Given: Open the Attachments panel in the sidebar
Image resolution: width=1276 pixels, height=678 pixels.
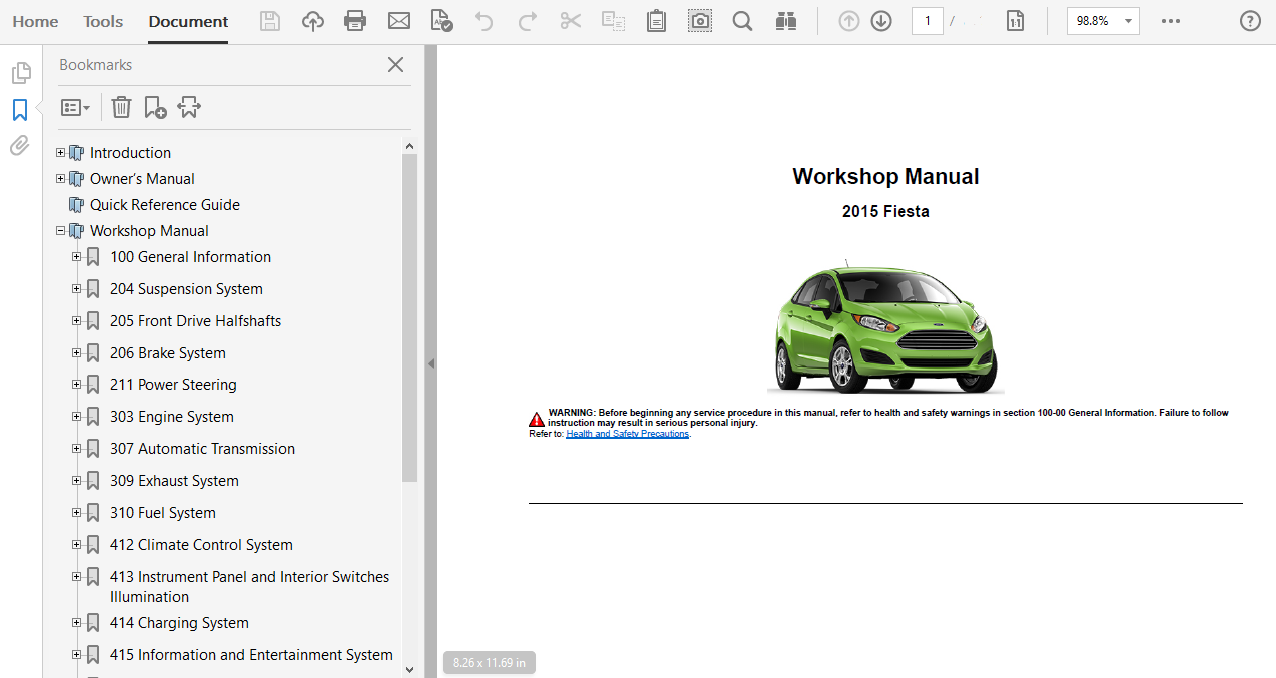Looking at the screenshot, I should coord(18,145).
